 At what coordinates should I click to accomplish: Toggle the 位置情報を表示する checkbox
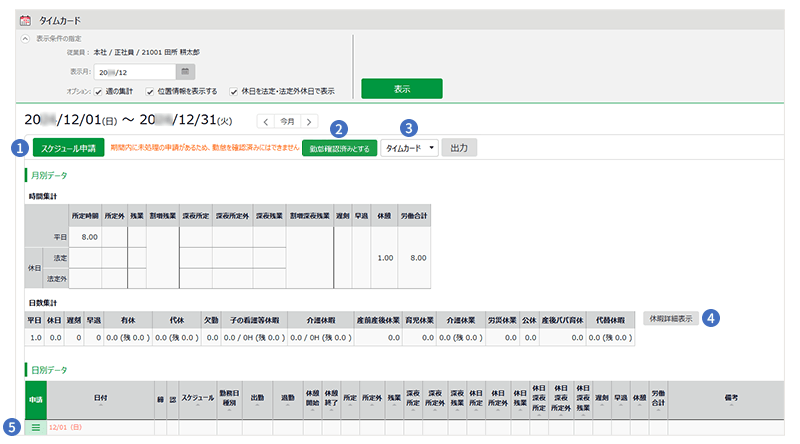tap(150, 90)
